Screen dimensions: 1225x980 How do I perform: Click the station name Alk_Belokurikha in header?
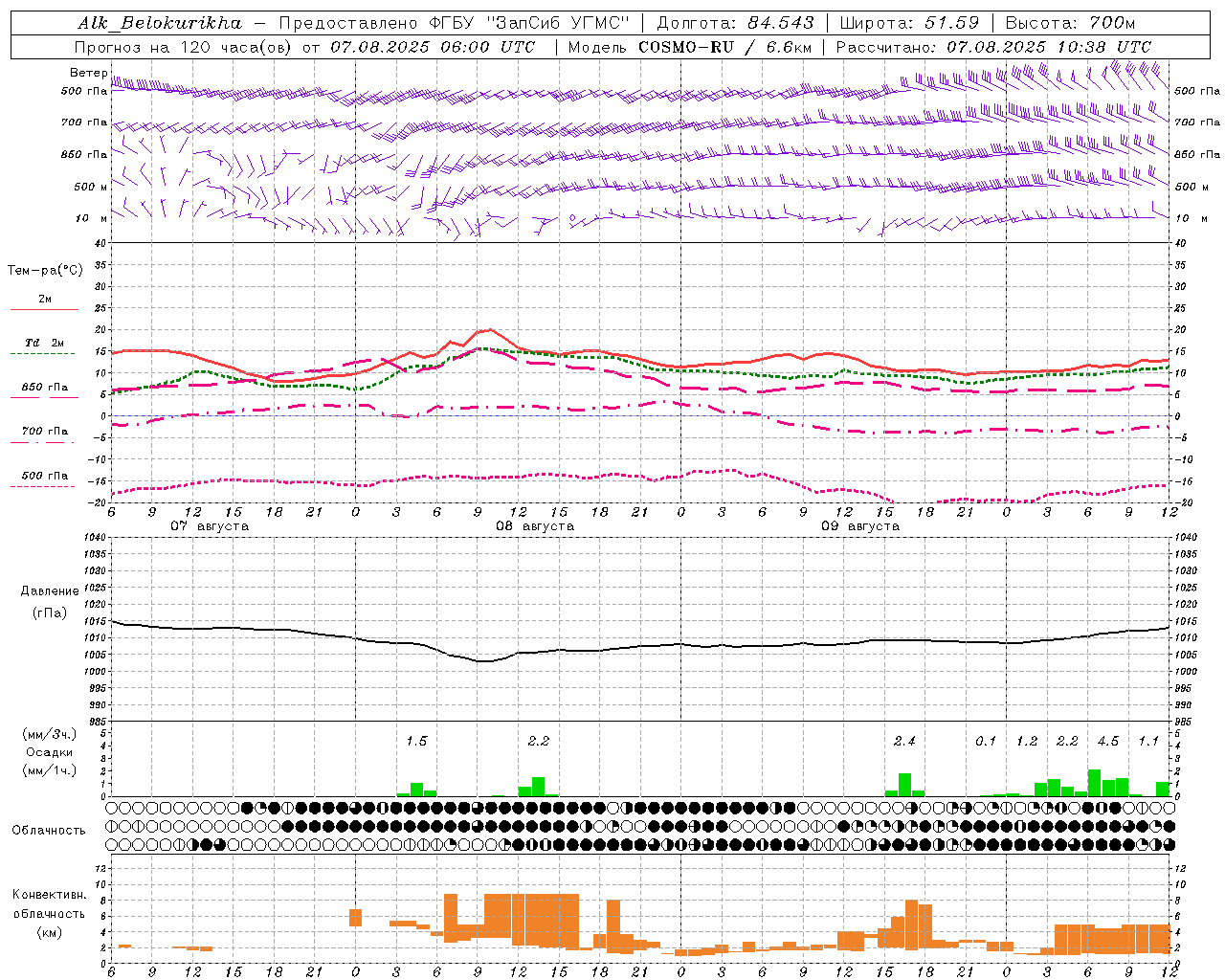(160, 23)
